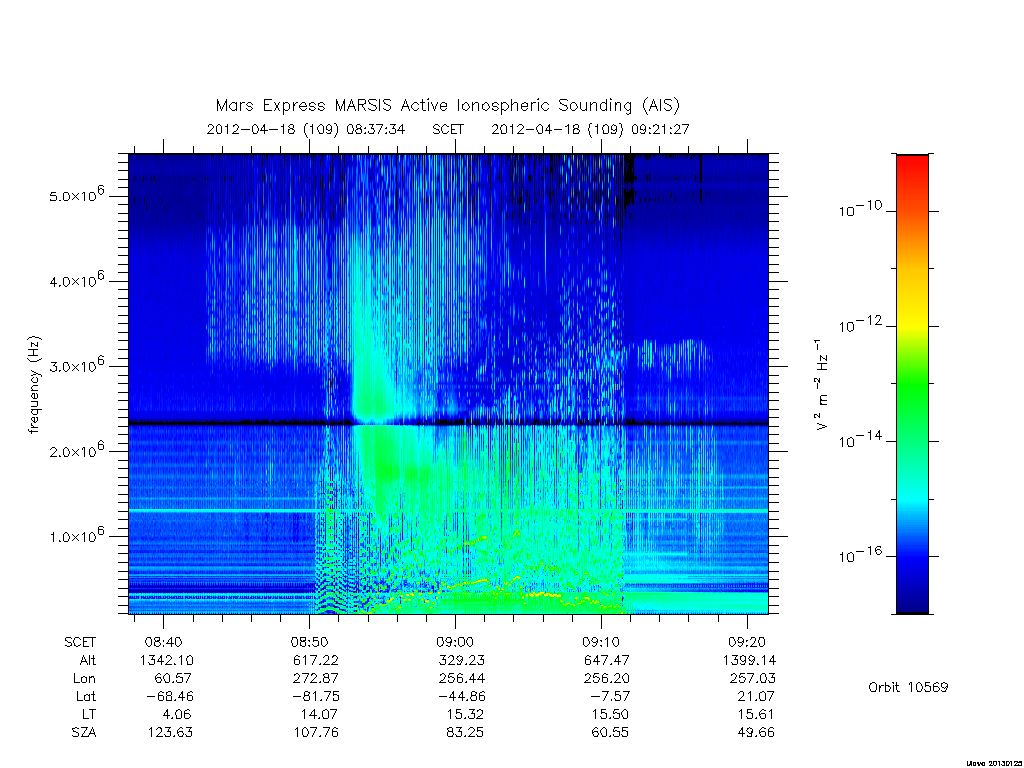Click altitude value '1399.14'
Image resolution: width=1024 pixels, height=768 pixels.
coord(749,660)
